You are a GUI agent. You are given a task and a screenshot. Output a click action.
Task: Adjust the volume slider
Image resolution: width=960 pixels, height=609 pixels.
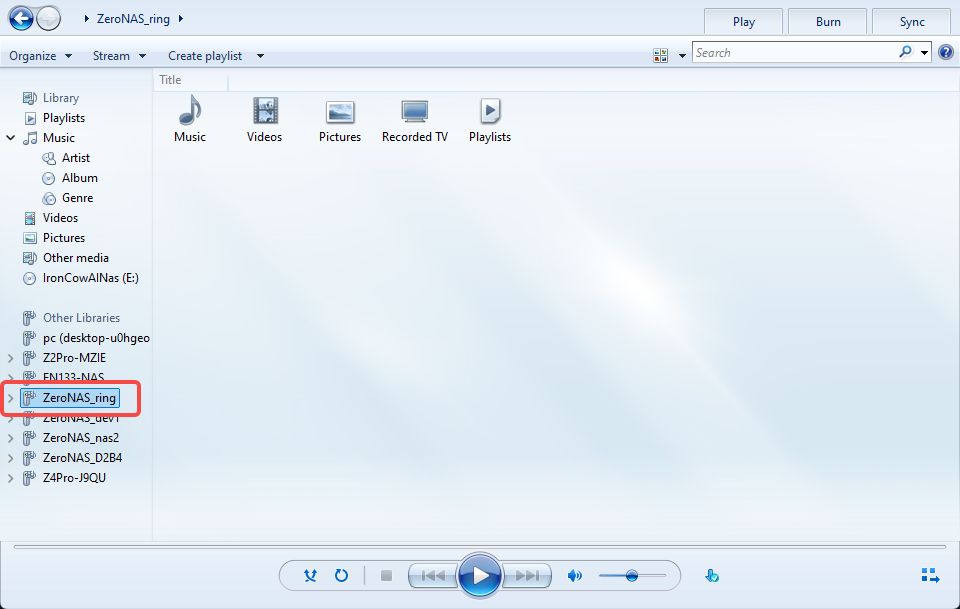click(x=632, y=575)
